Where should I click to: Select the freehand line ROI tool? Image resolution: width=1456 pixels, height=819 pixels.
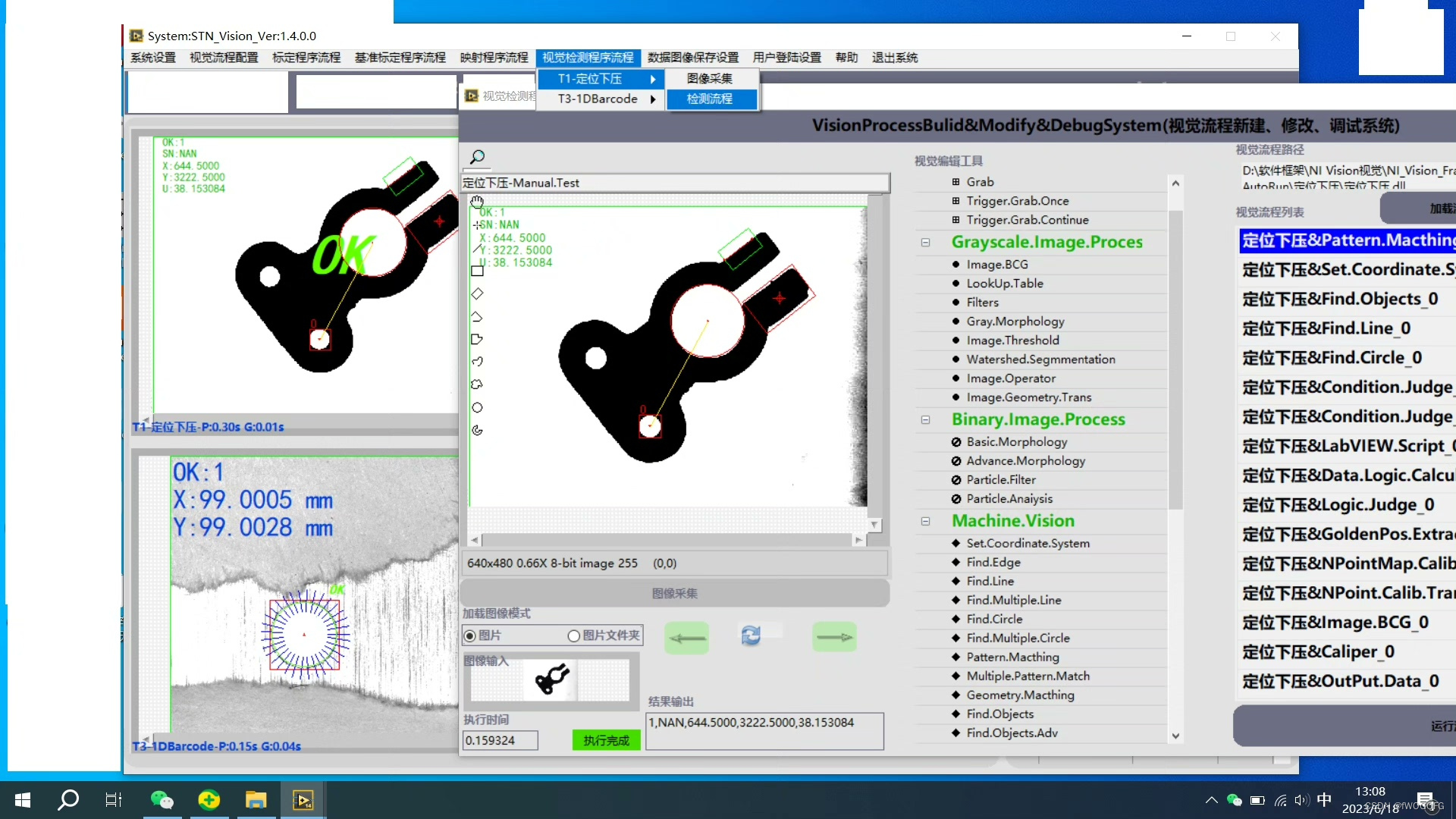point(477,362)
